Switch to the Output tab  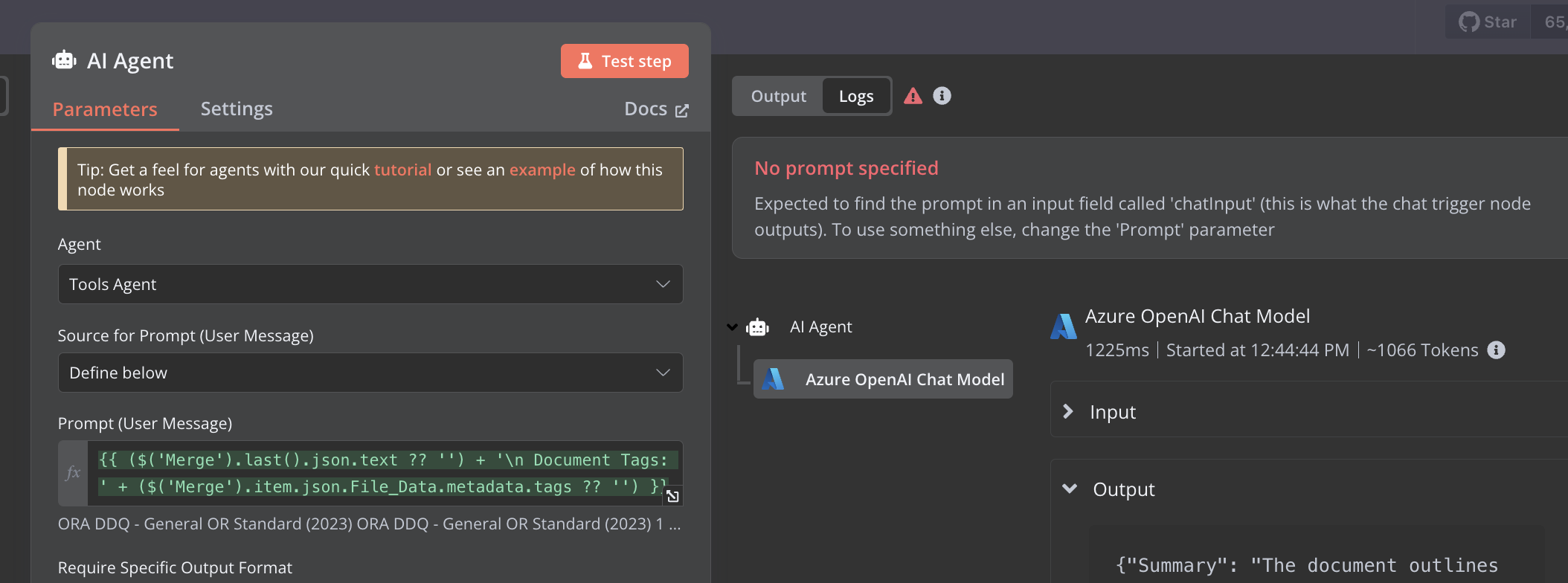(x=778, y=96)
